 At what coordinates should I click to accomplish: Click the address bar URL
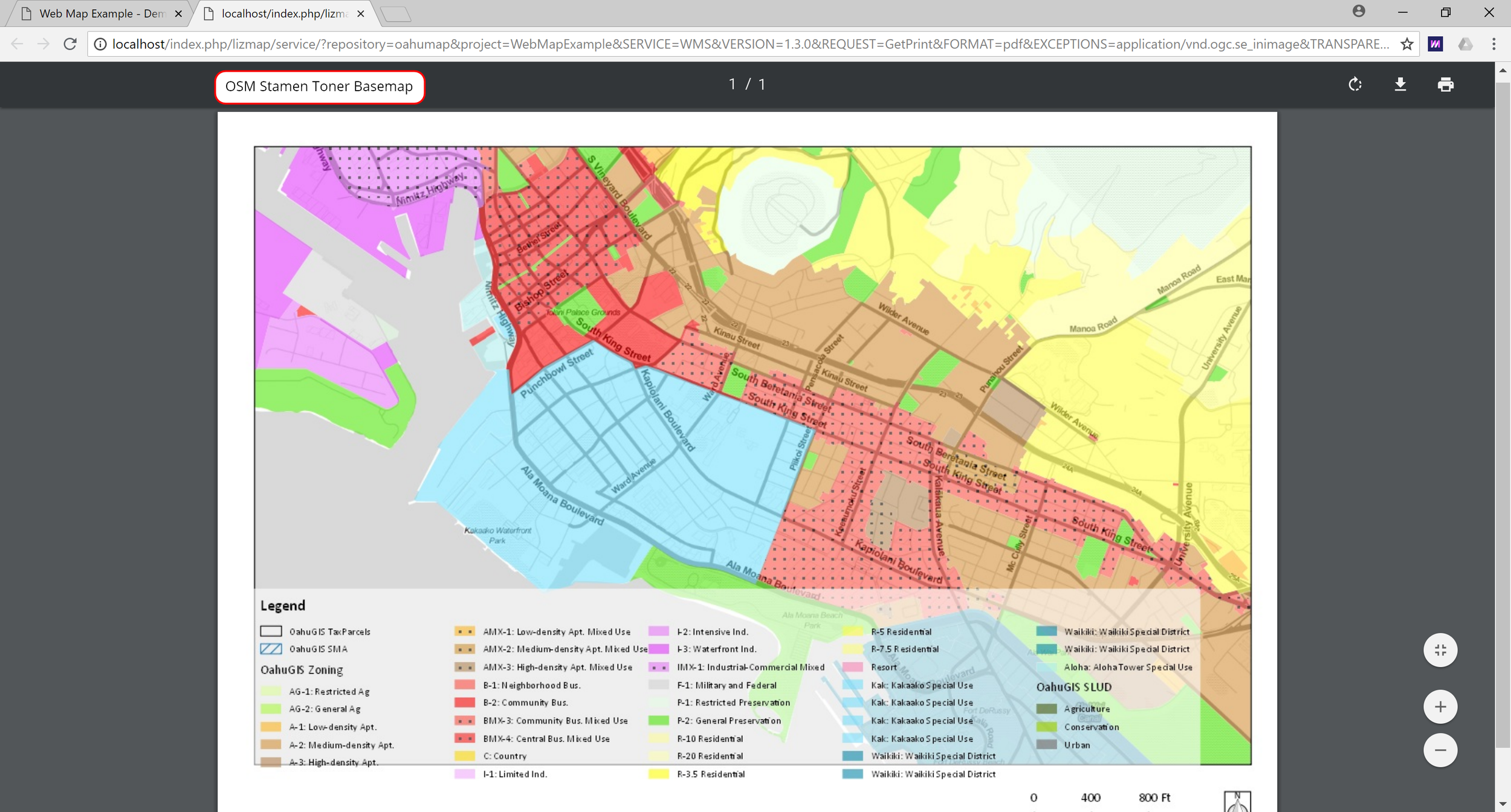[749, 44]
